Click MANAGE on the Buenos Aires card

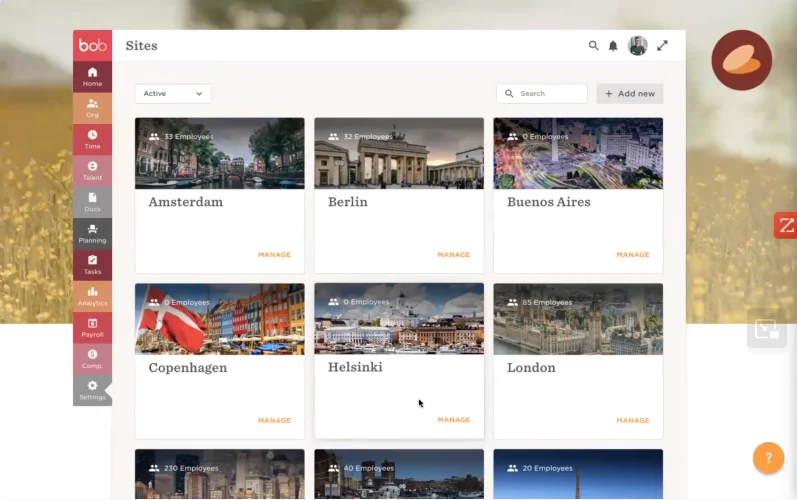[x=633, y=255]
